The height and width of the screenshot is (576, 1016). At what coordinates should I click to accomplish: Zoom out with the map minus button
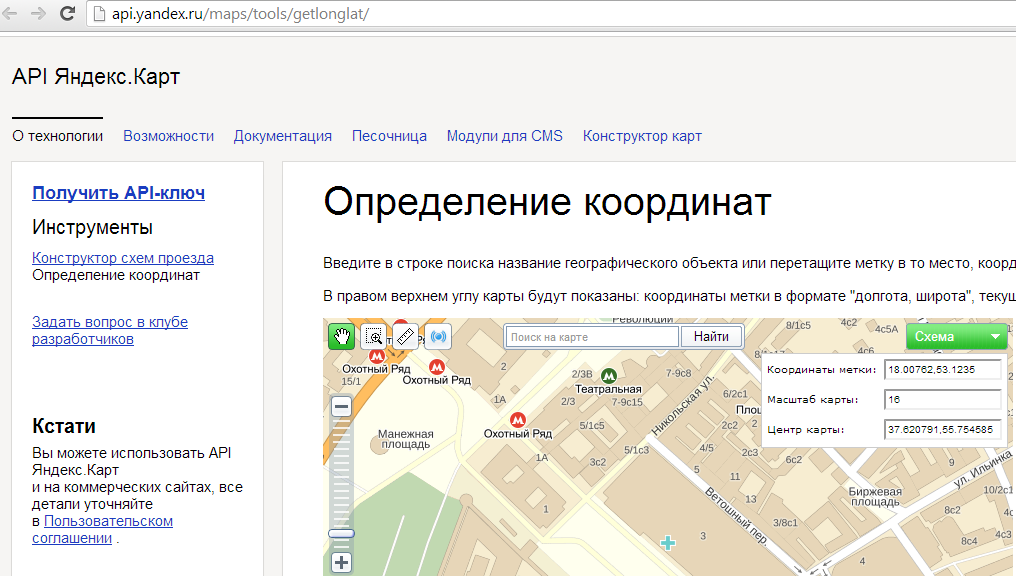pyautogui.click(x=341, y=406)
